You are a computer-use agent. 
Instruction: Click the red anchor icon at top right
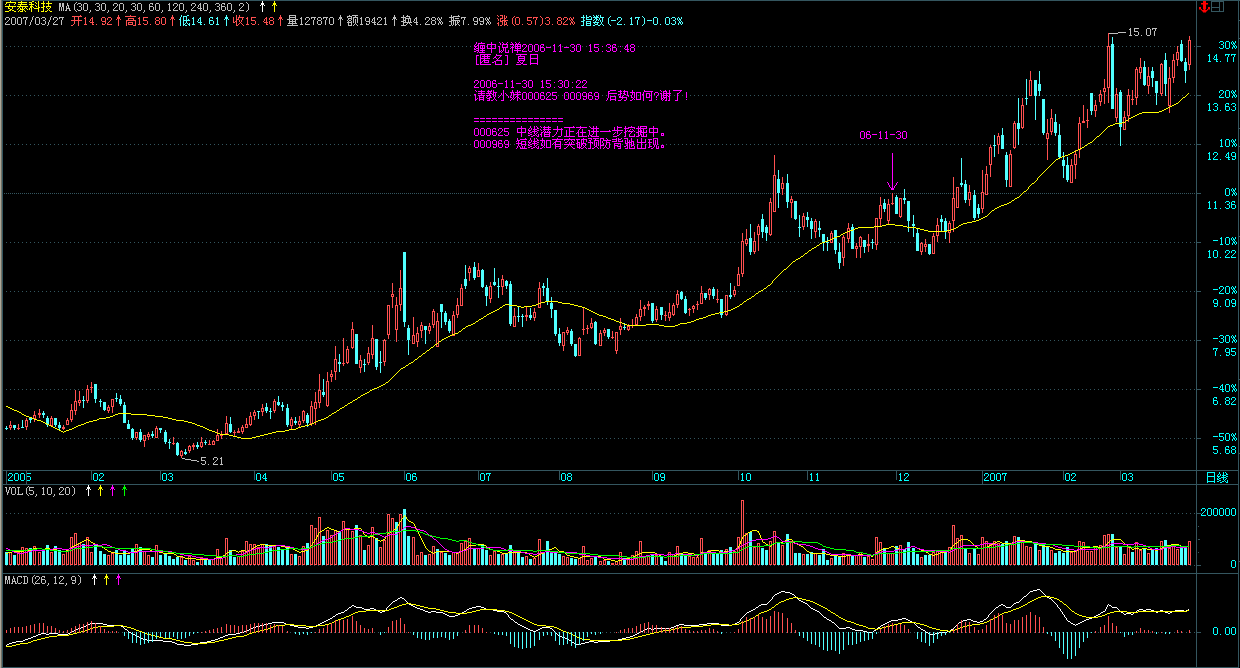(1205, 7)
